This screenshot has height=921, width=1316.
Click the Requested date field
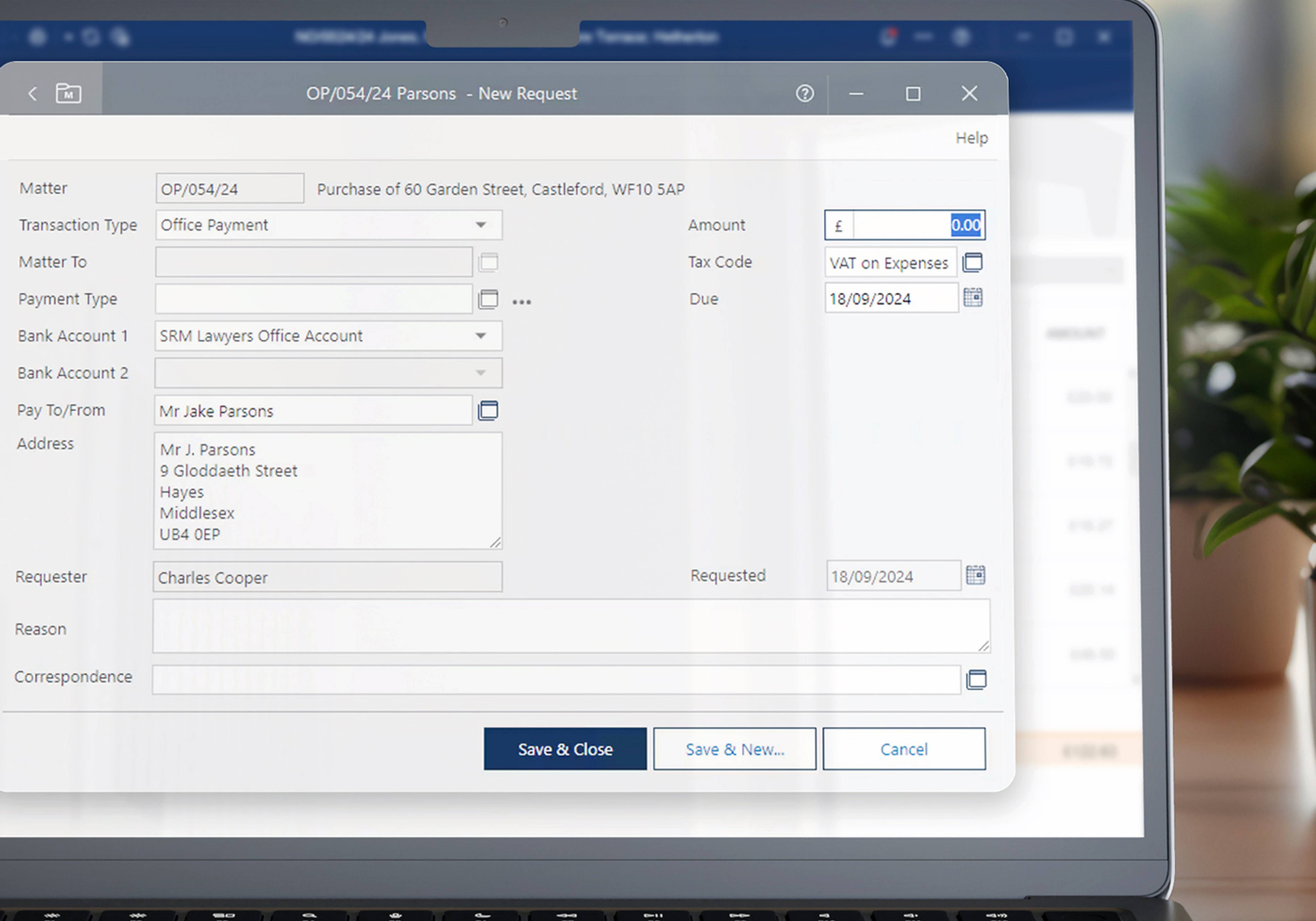click(894, 575)
